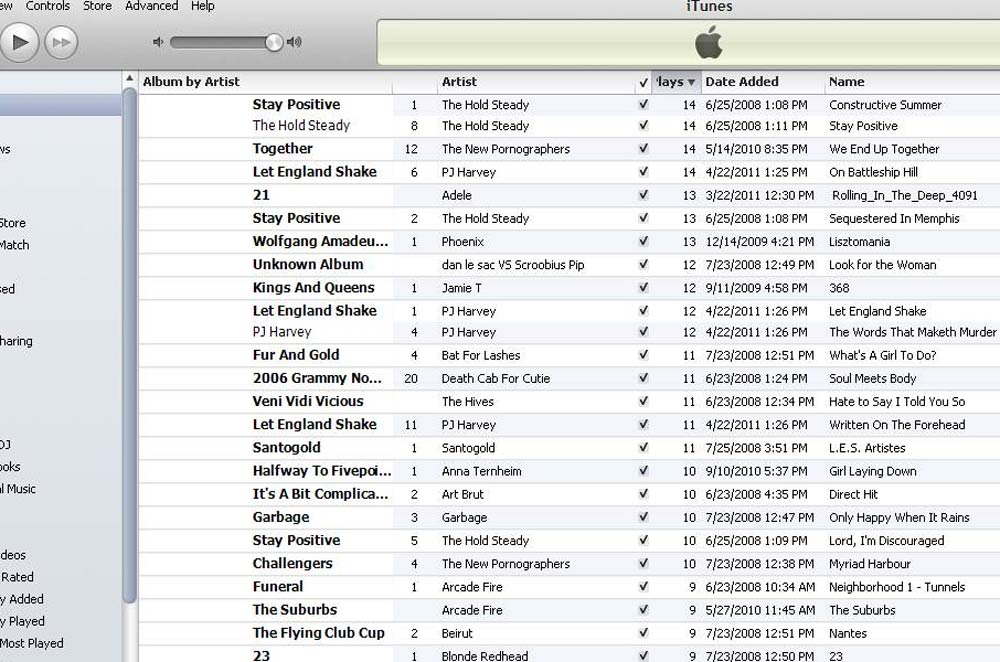Image resolution: width=1000 pixels, height=662 pixels.
Task: Select the song L.E.S. Artistes
Action: coord(867,448)
